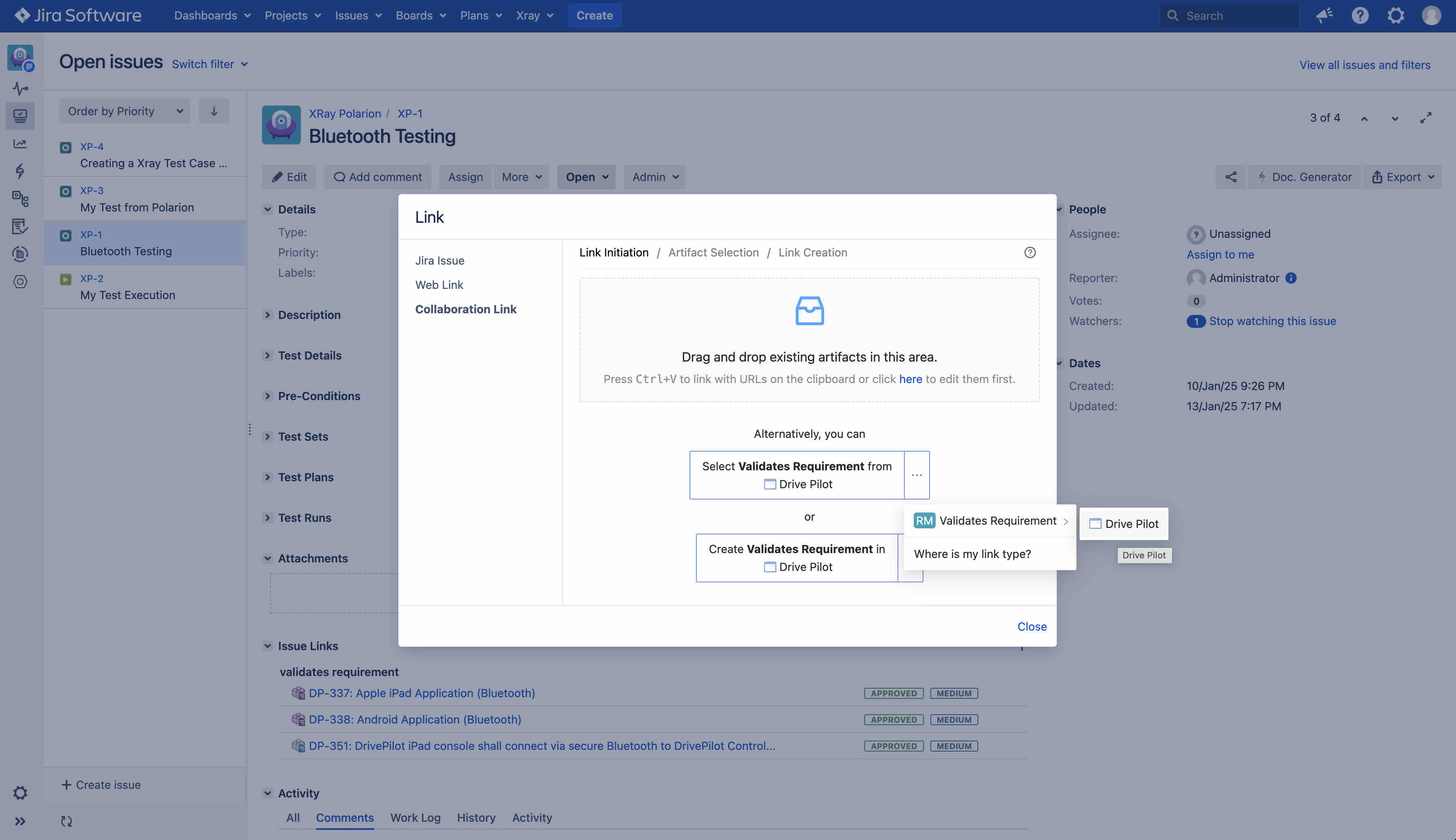This screenshot has width=1456, height=840.
Task: Open the help question mark icon in the header
Action: pyautogui.click(x=1360, y=15)
